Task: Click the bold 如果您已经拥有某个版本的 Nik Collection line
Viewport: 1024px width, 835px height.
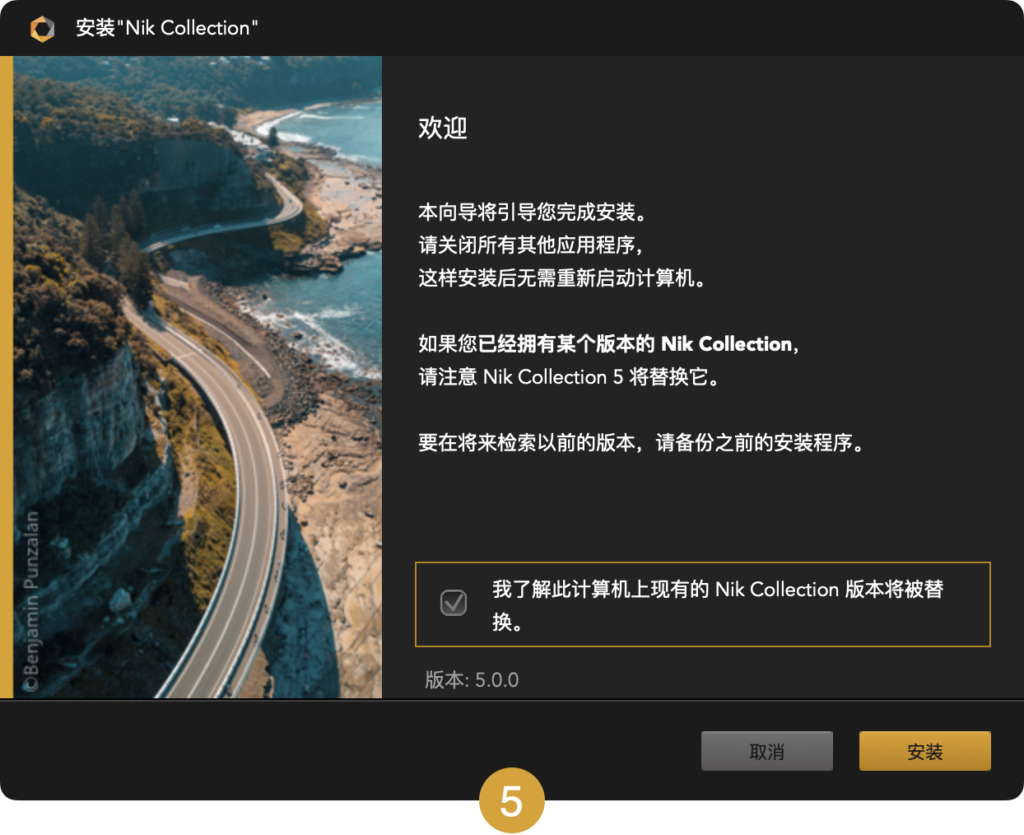Action: tap(609, 344)
